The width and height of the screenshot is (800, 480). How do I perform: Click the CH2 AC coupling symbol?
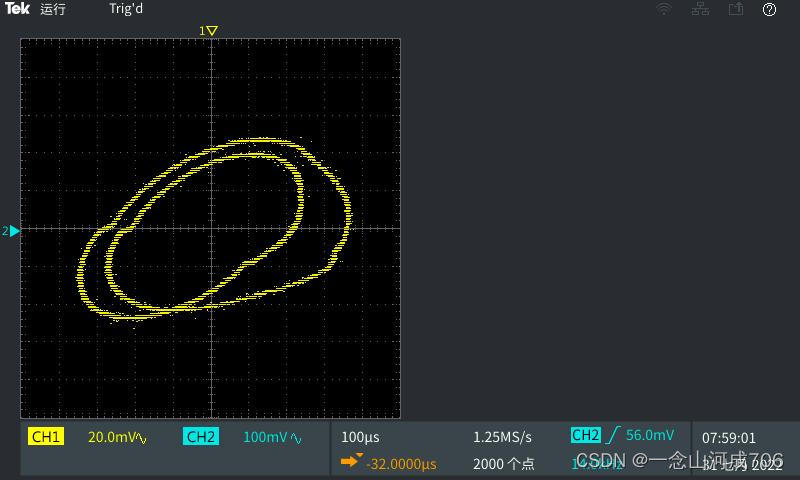(296, 438)
